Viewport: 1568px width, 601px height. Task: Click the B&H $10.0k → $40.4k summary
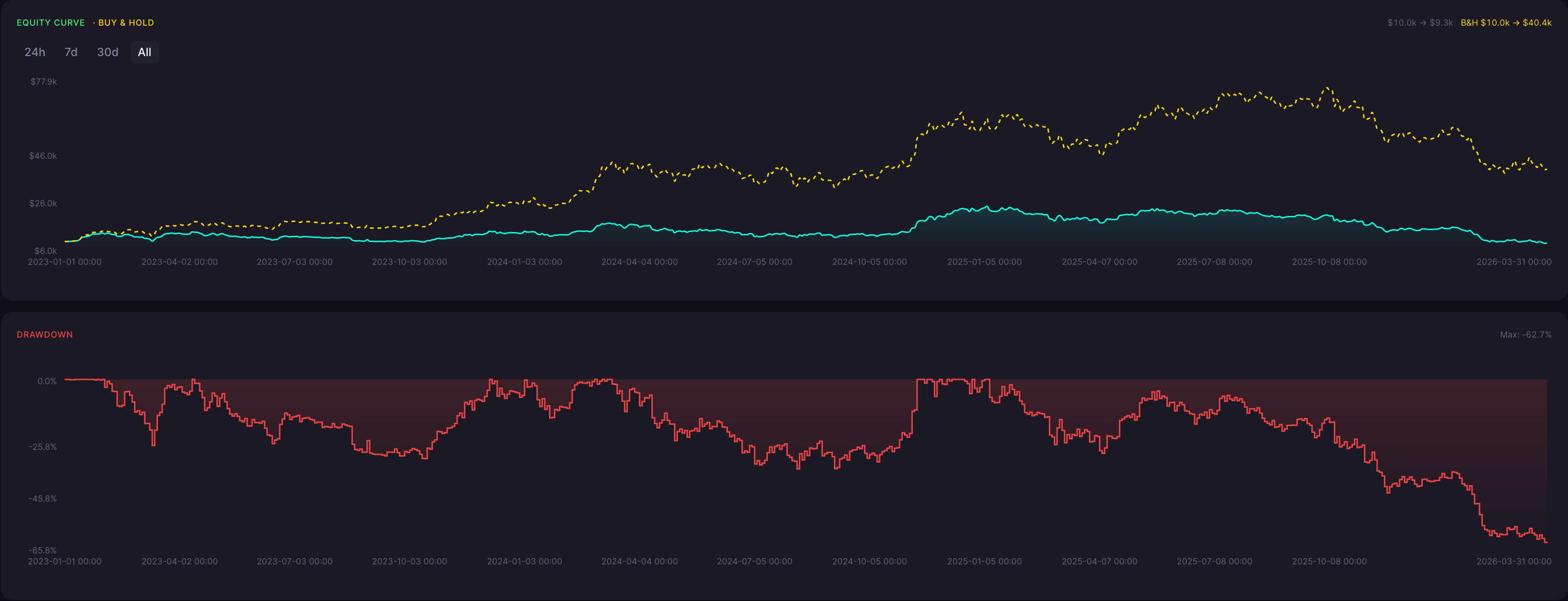tap(1506, 22)
